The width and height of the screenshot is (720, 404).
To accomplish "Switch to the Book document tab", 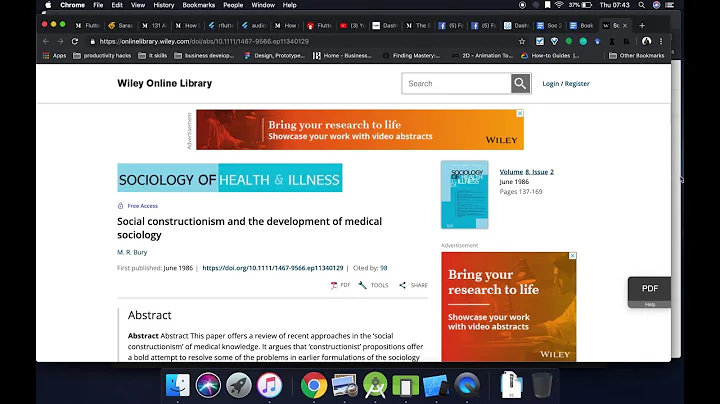I will click(x=581, y=26).
